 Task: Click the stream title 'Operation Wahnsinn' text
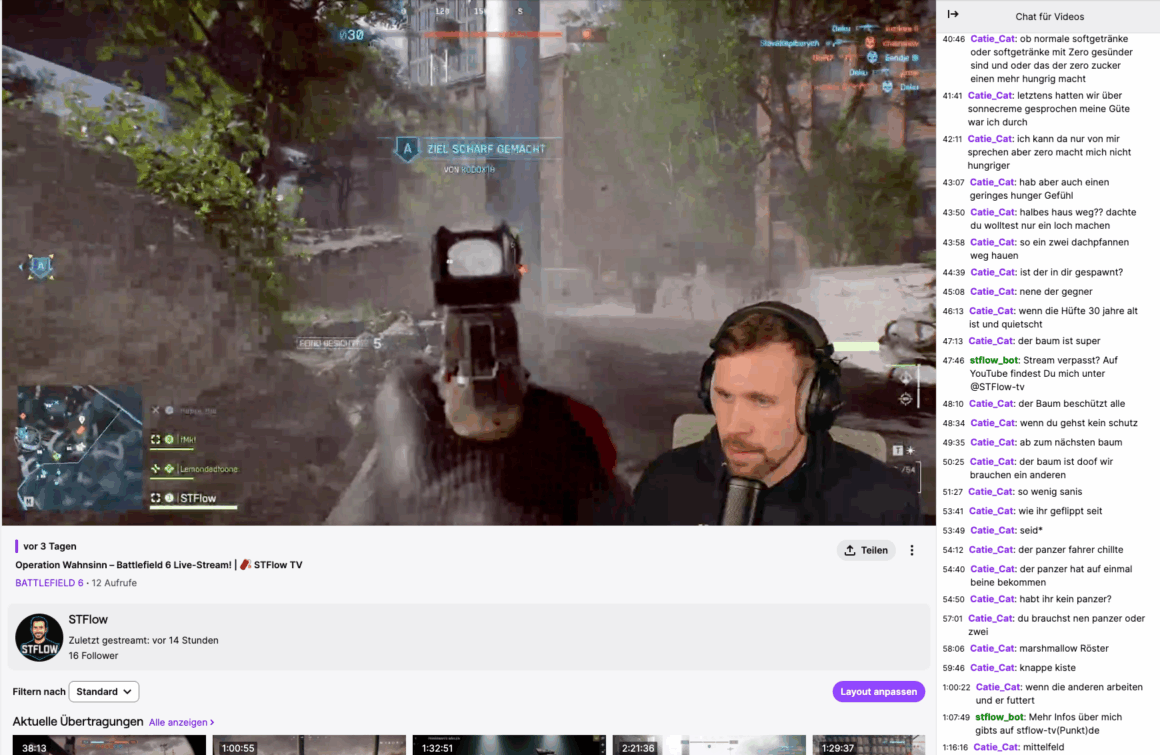point(159,565)
